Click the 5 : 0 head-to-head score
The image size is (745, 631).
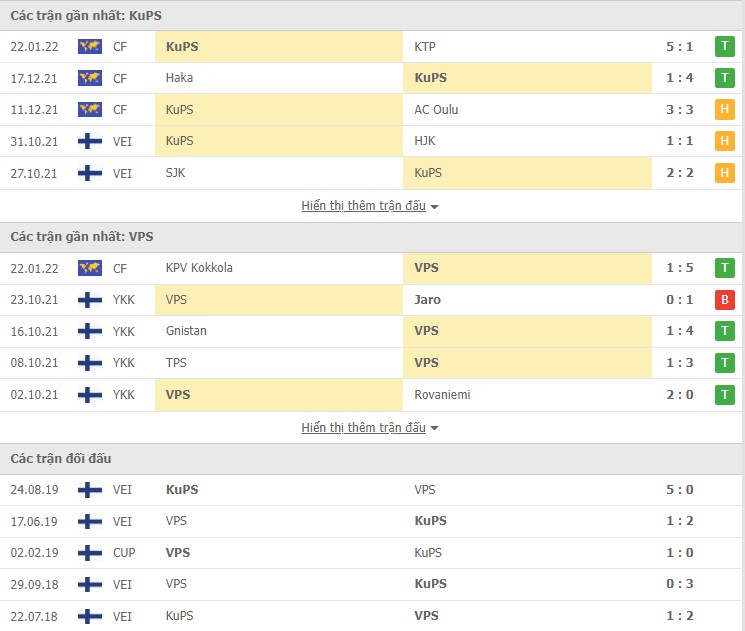coord(680,490)
